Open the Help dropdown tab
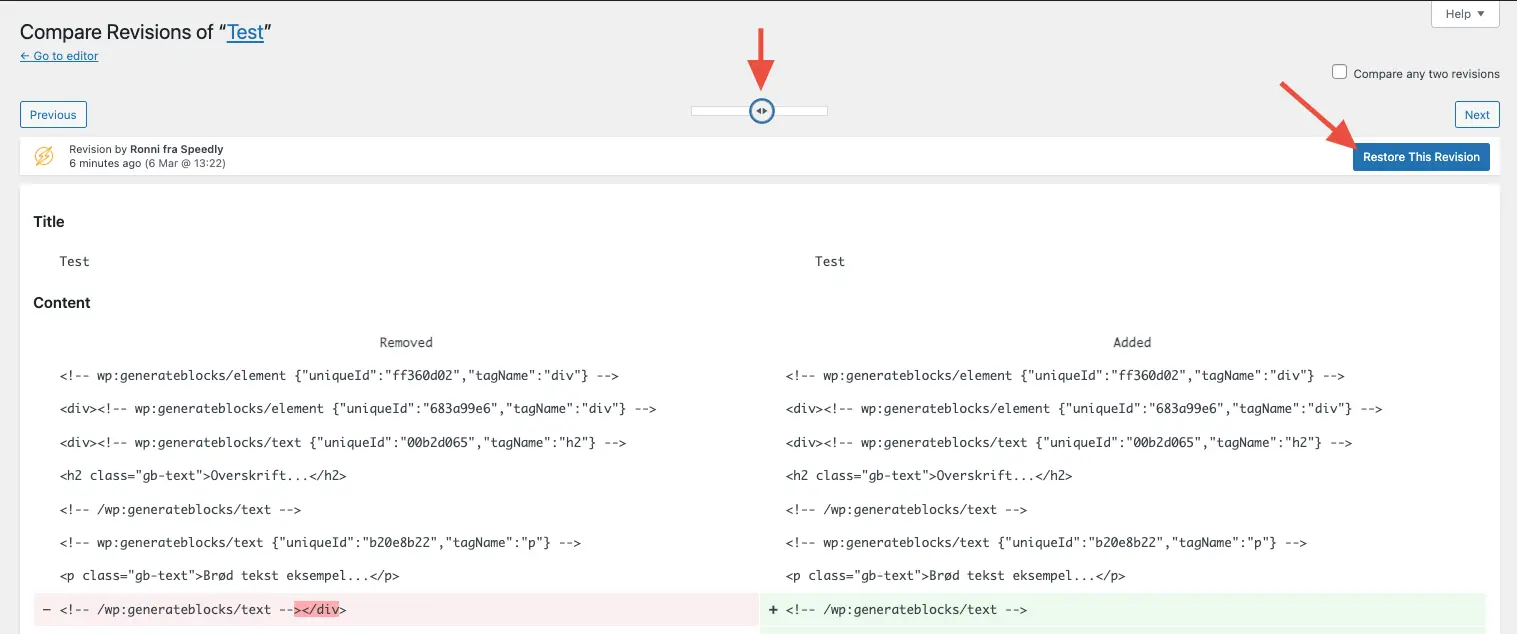The width and height of the screenshot is (1517, 634). point(1465,14)
